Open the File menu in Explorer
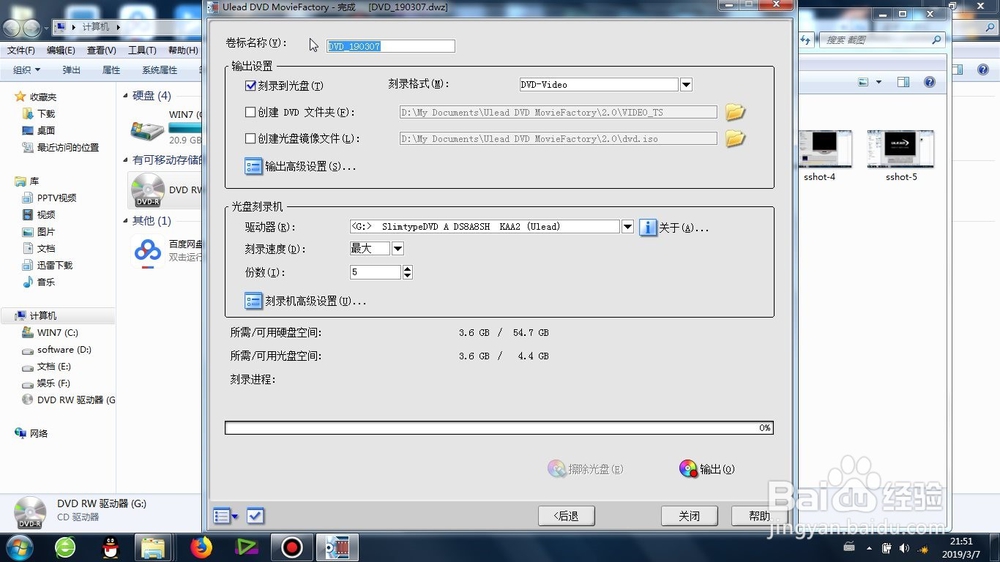This screenshot has width=1000, height=562. 21,50
